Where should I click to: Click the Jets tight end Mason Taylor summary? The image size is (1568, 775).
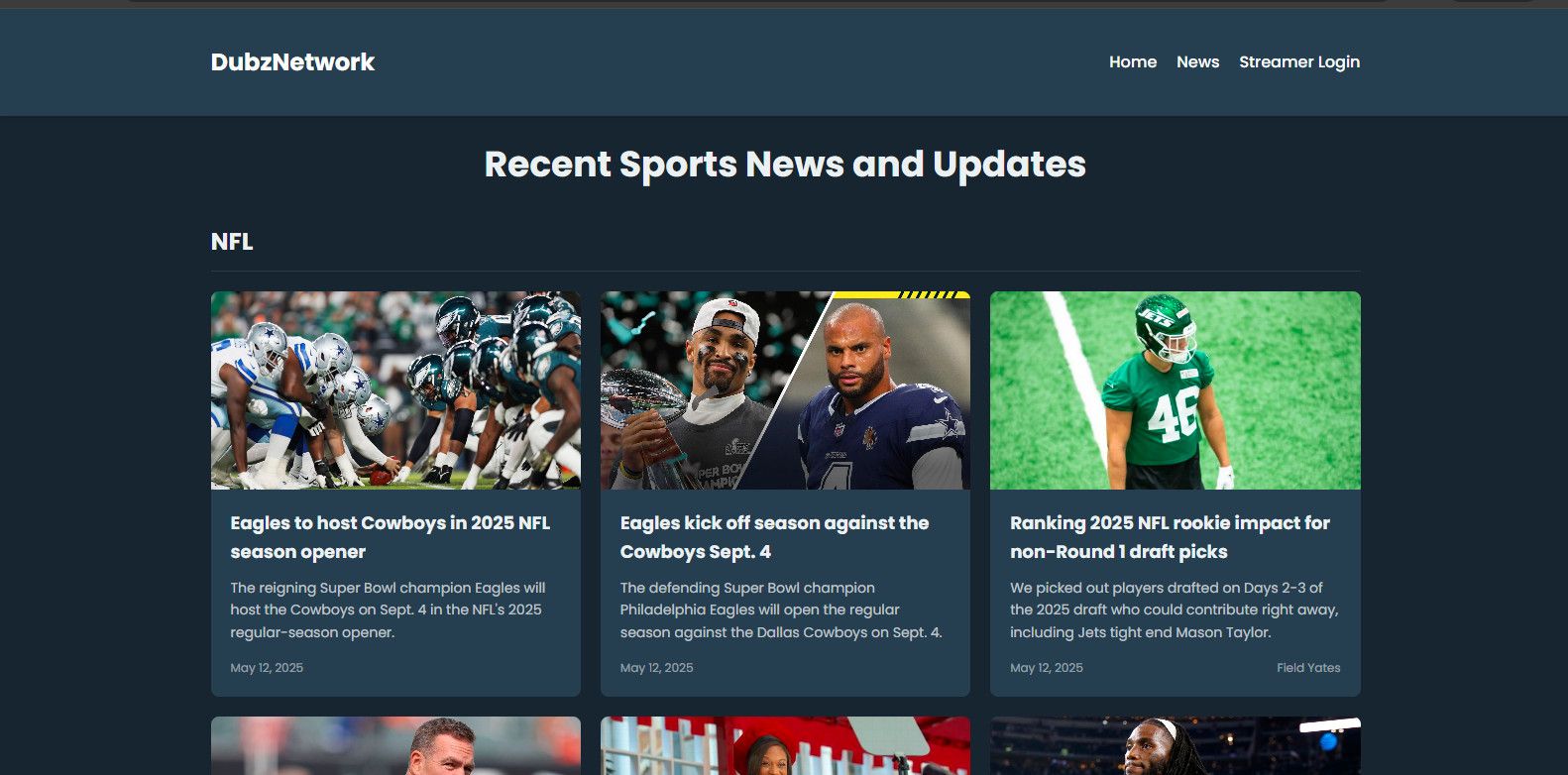click(1174, 610)
